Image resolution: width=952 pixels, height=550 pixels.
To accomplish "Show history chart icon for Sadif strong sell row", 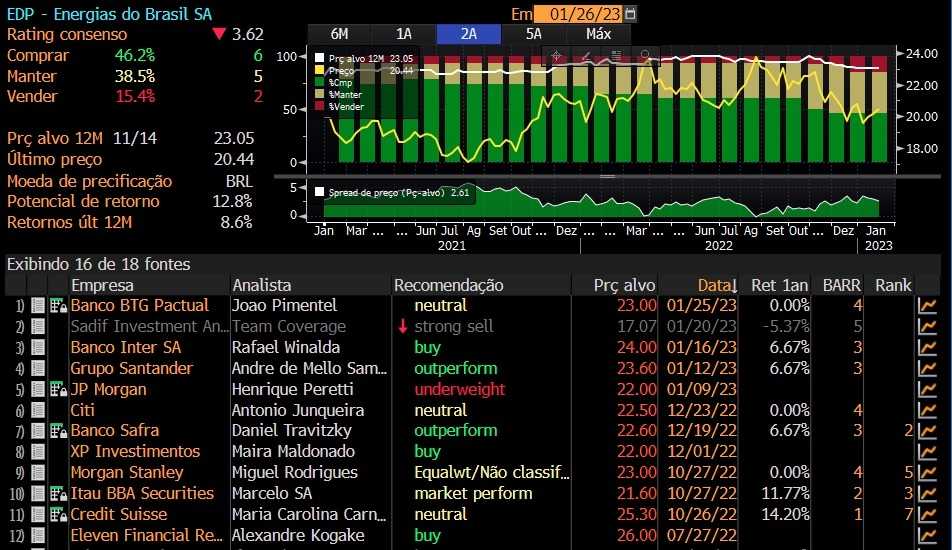I will click(x=927, y=327).
